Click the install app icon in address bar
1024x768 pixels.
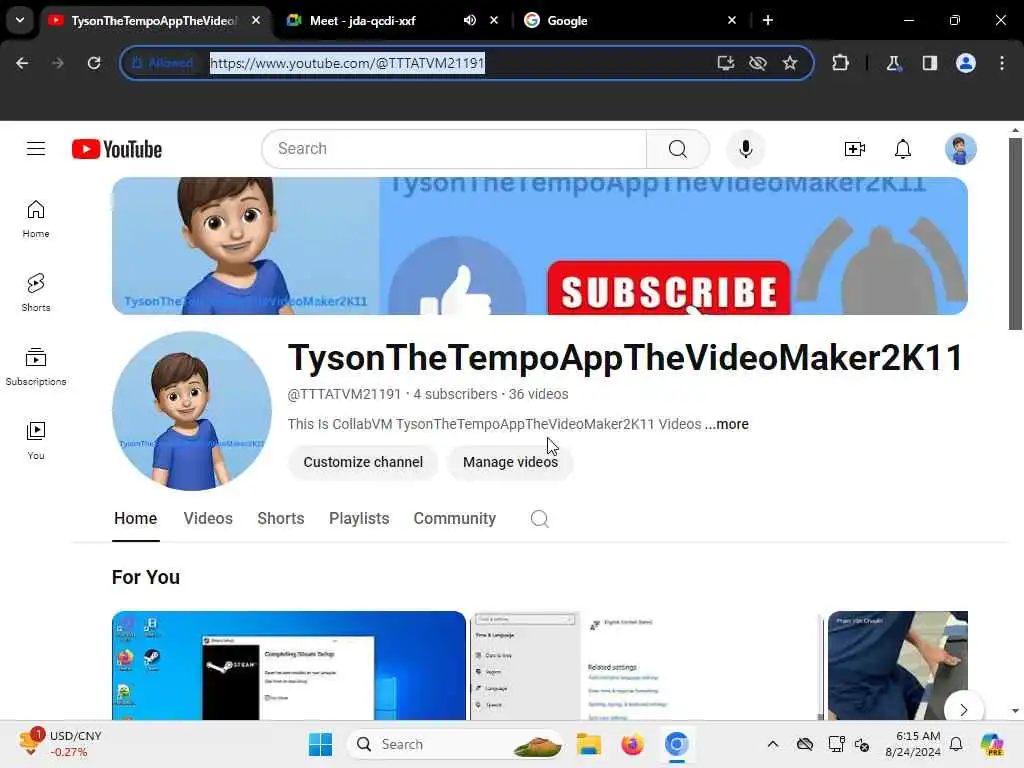point(726,63)
